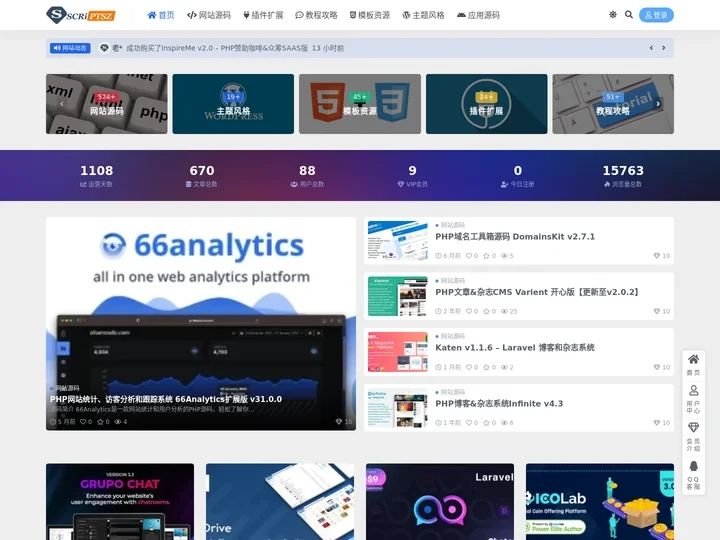This screenshot has height=540, width=720.
Task: Open the 主题风格 WordPress category card
Action: pos(233,104)
